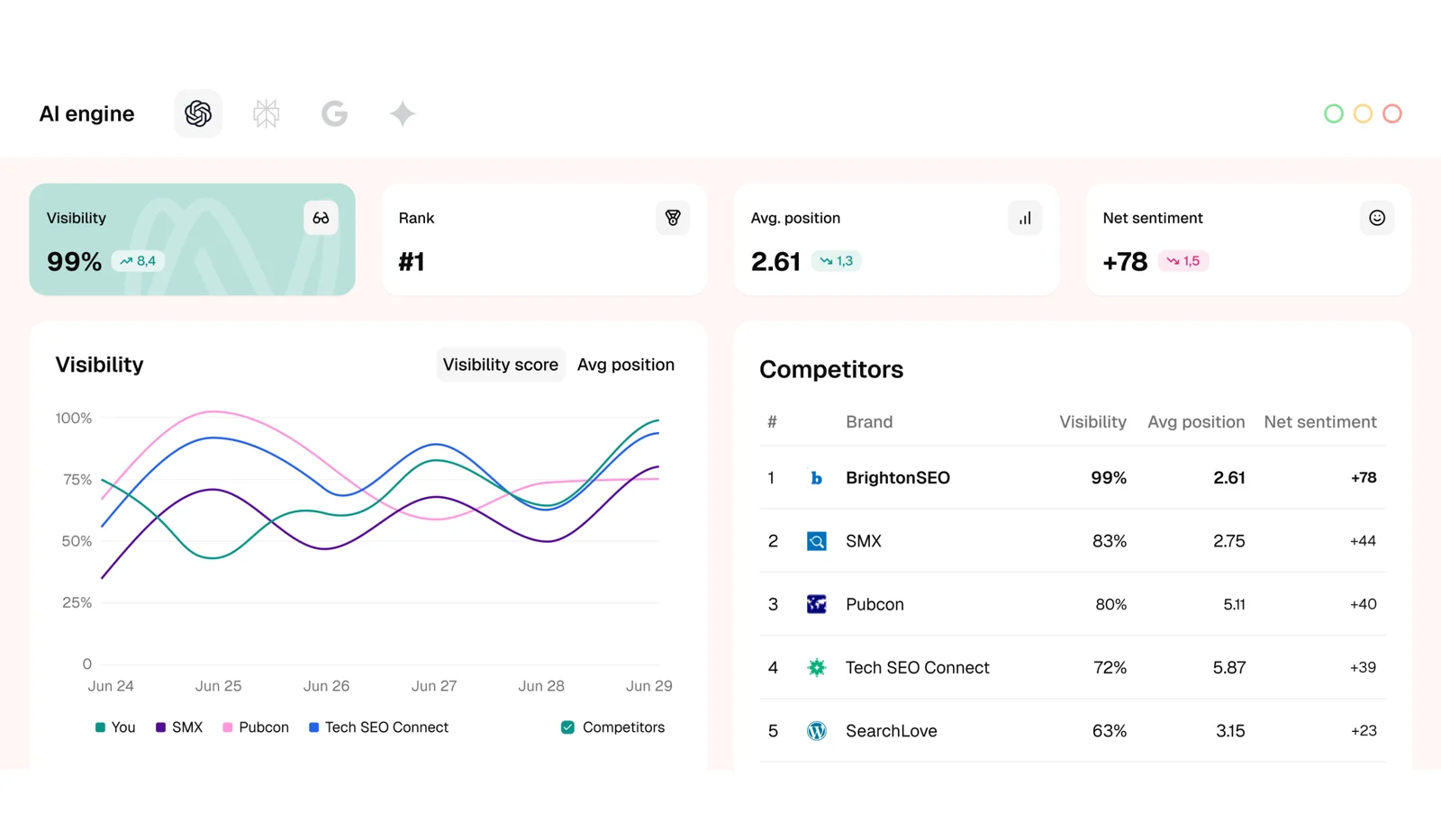Viewport: 1441px width, 840px height.
Task: Switch to the Avg position tab
Action: (626, 365)
